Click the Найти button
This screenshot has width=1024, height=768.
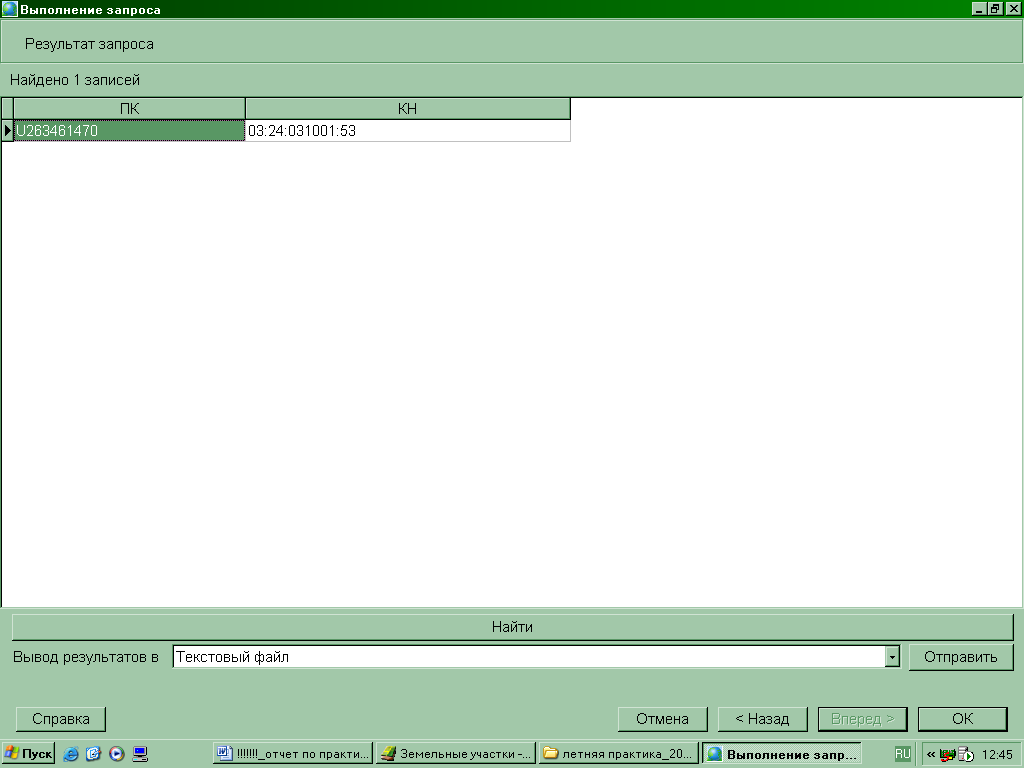click(512, 627)
